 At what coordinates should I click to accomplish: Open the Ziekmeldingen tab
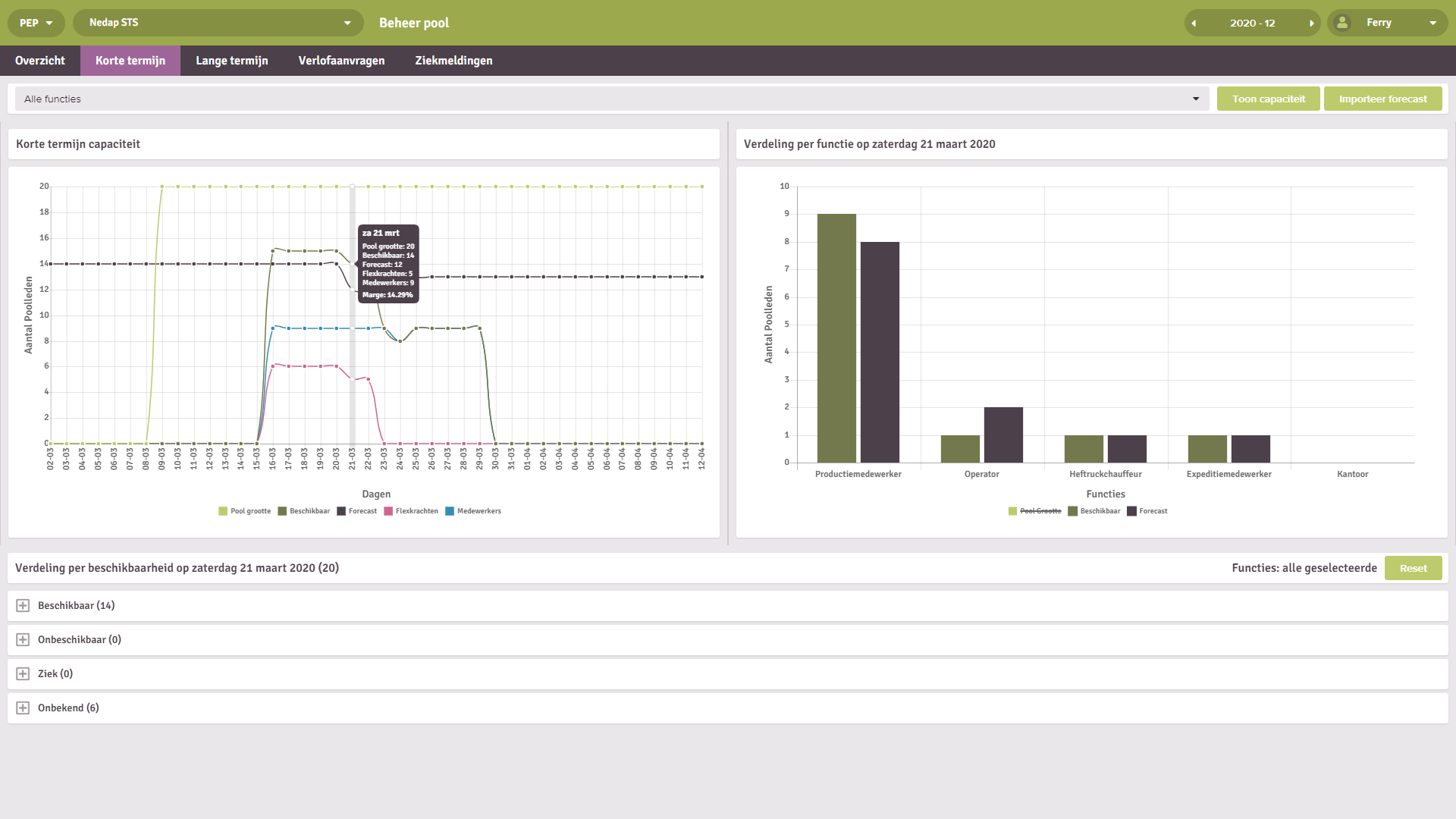(x=453, y=60)
